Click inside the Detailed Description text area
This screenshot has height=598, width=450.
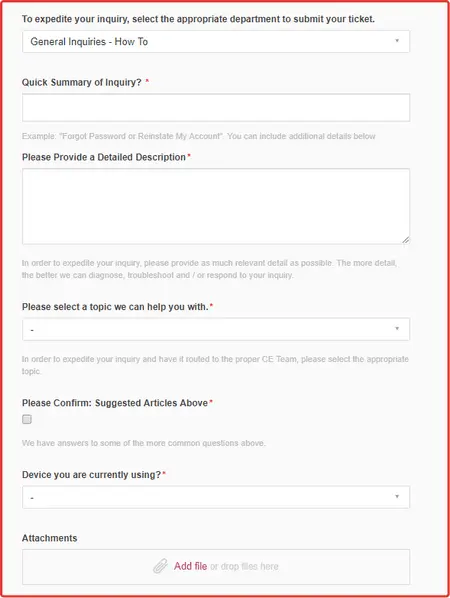216,206
